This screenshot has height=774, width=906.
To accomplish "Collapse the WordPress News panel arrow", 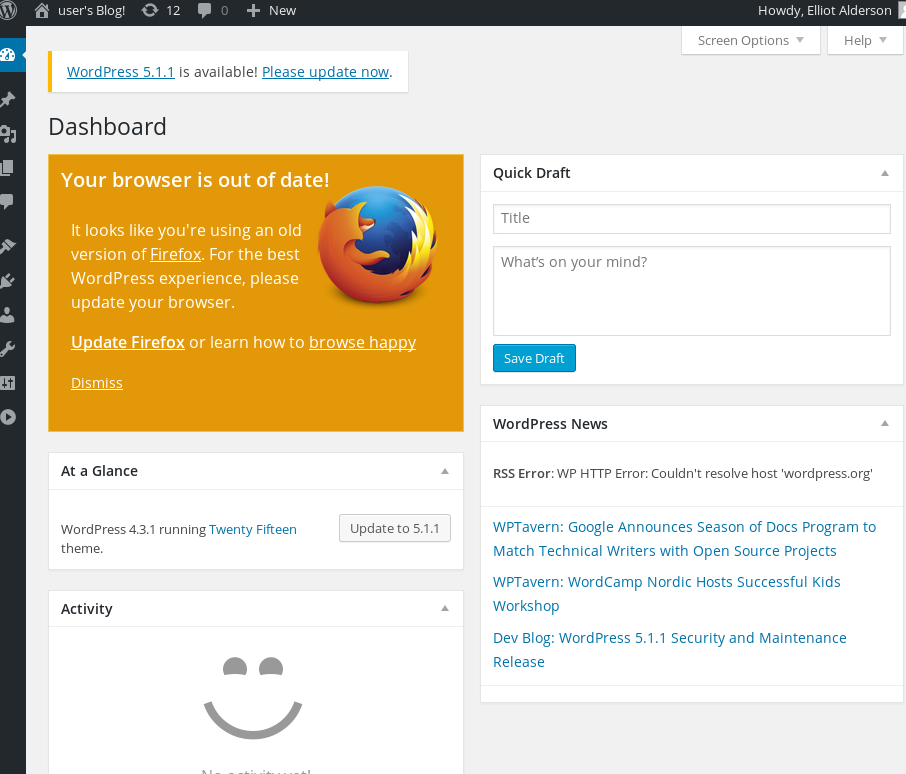I will (x=885, y=423).
